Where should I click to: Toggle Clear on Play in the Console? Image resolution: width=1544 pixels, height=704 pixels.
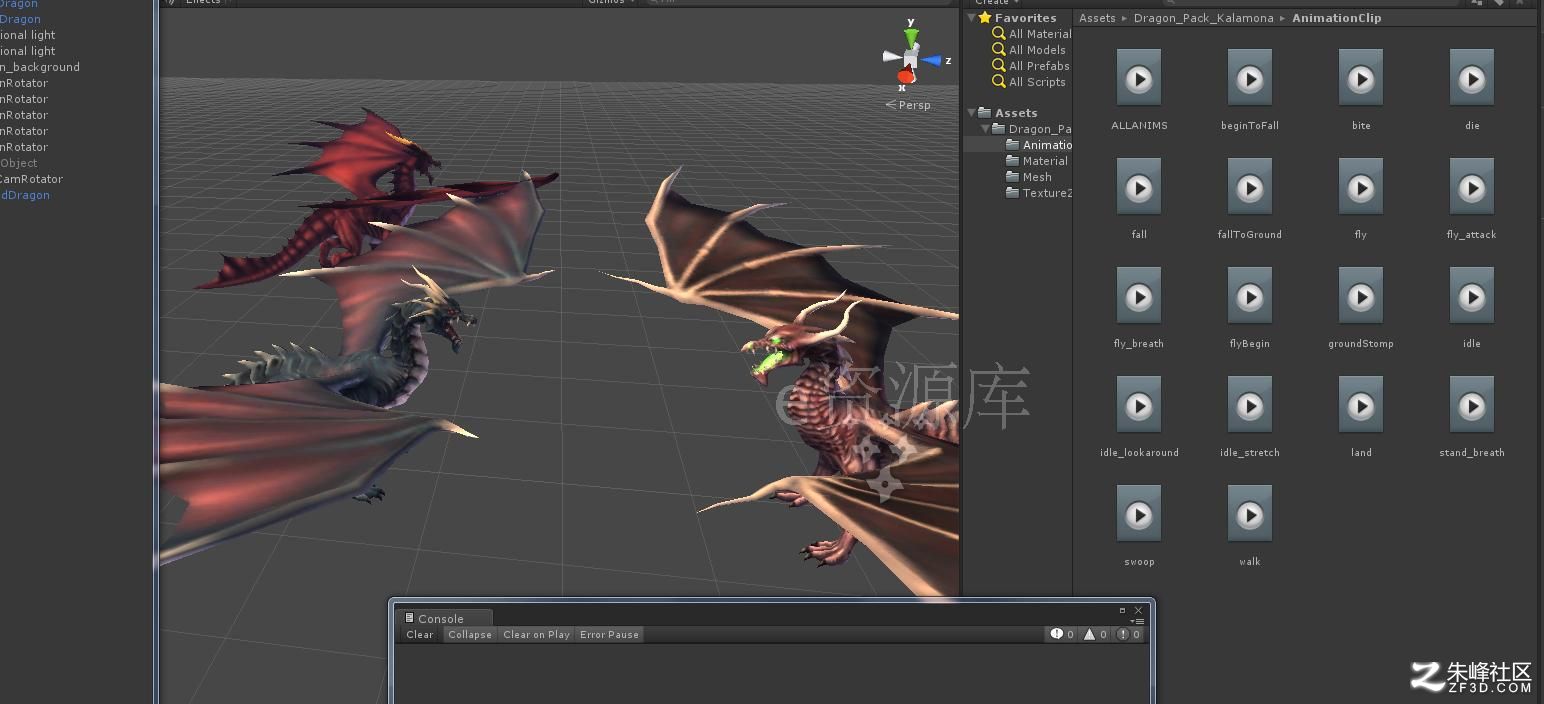[x=536, y=634]
